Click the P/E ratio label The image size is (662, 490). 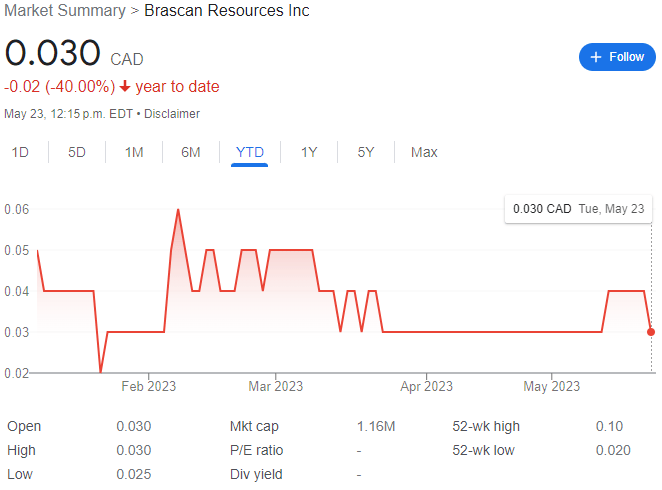click(257, 450)
